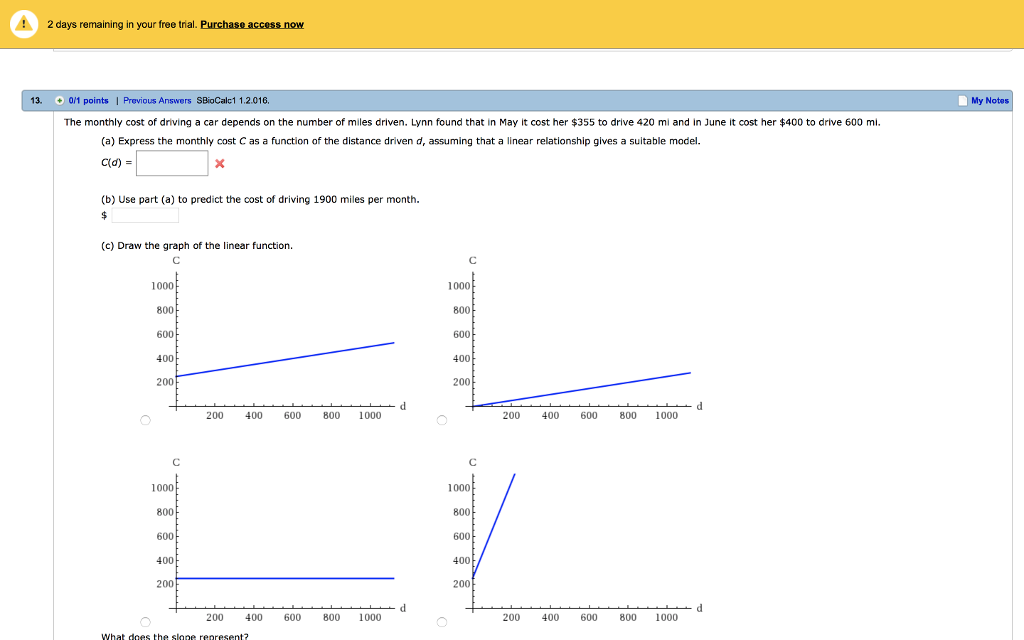The height and width of the screenshot is (640, 1024).
Task: Click the question number 13 label
Action: click(x=36, y=101)
